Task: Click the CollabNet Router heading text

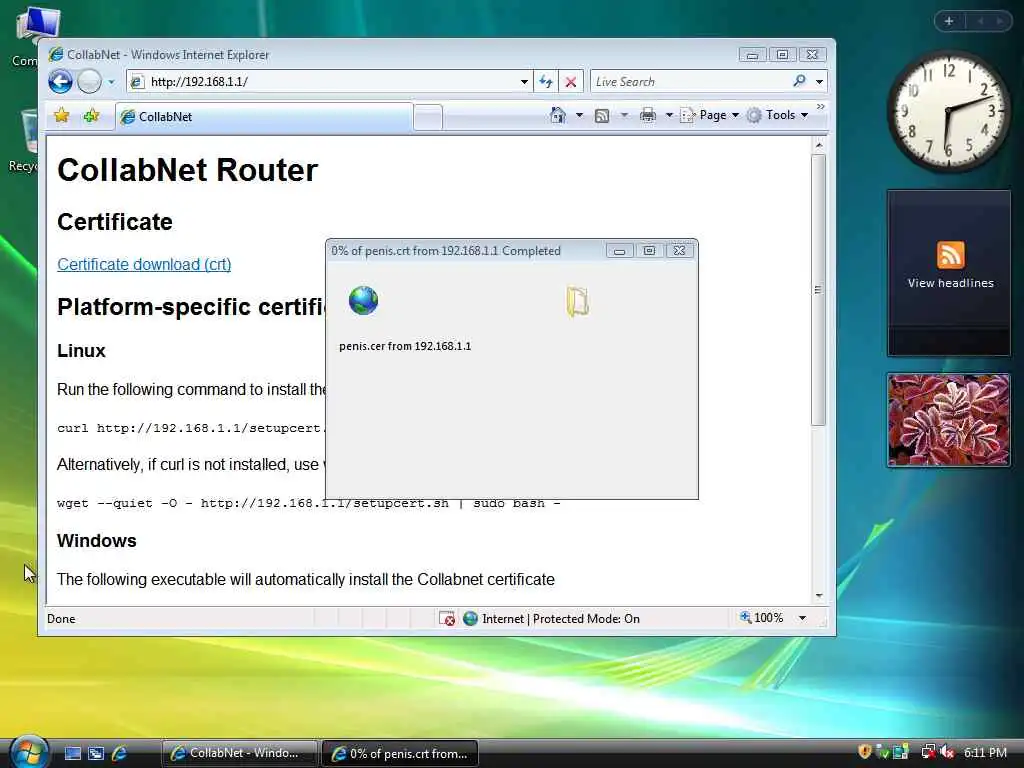Action: point(187,170)
